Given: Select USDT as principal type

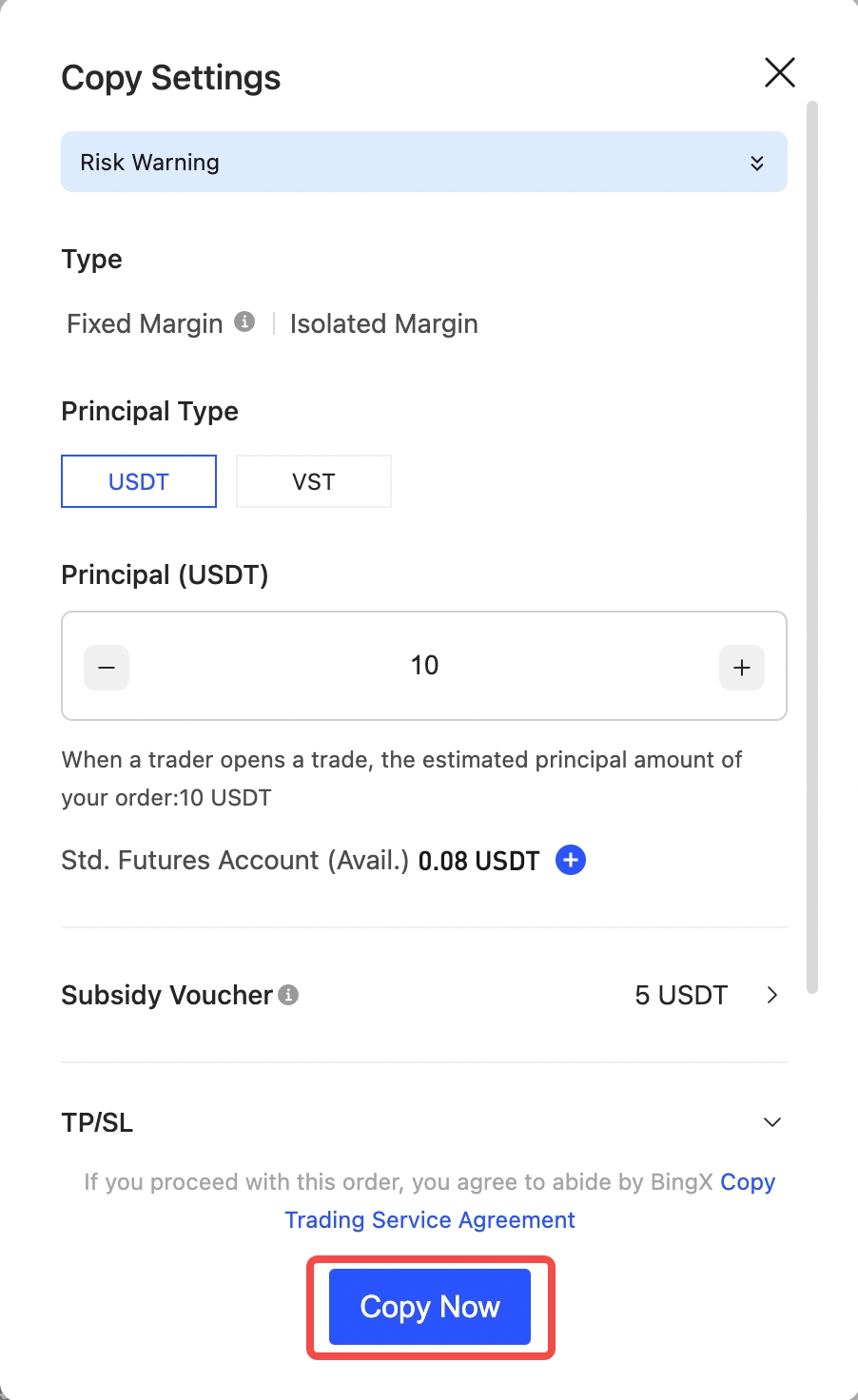Looking at the screenshot, I should (139, 481).
